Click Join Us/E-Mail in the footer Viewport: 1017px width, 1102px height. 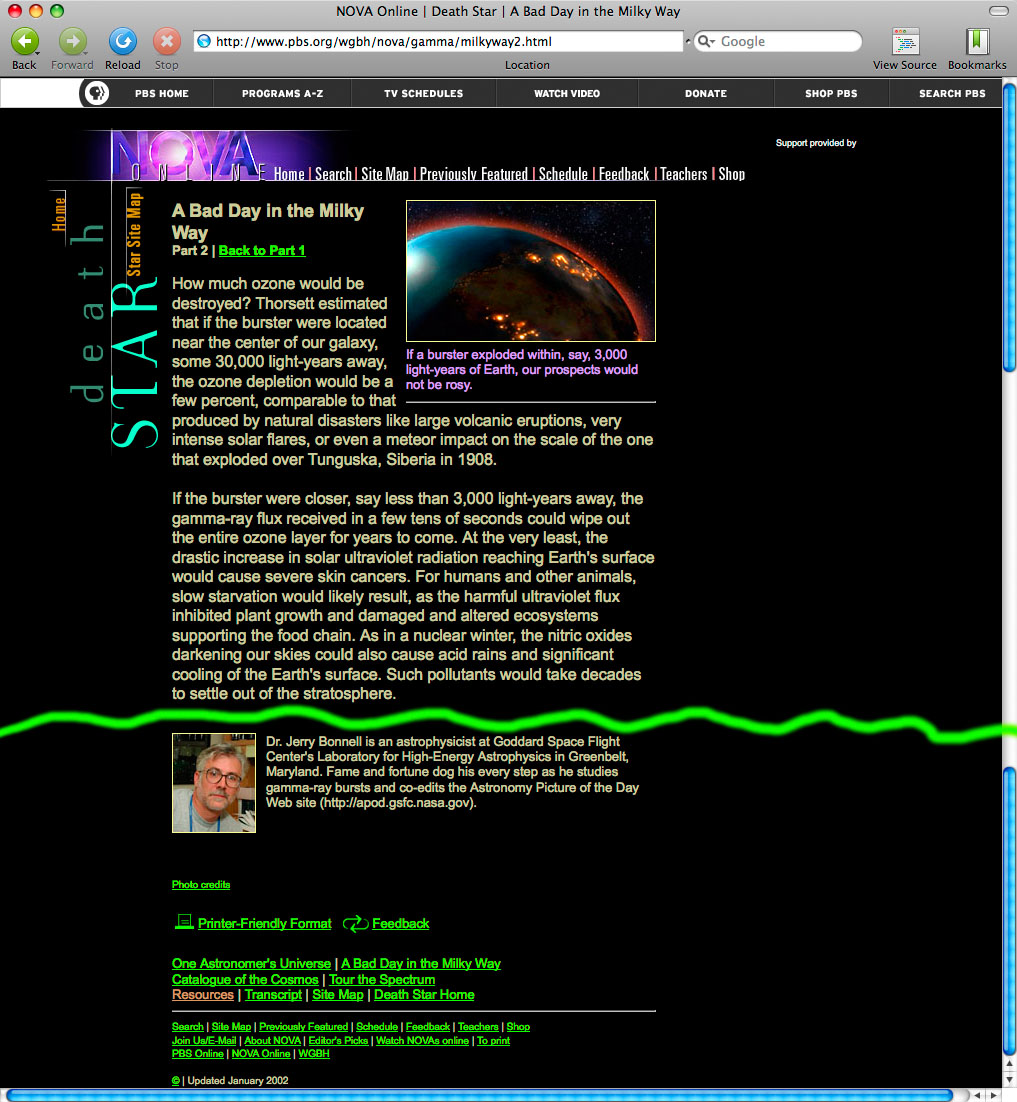click(204, 1040)
